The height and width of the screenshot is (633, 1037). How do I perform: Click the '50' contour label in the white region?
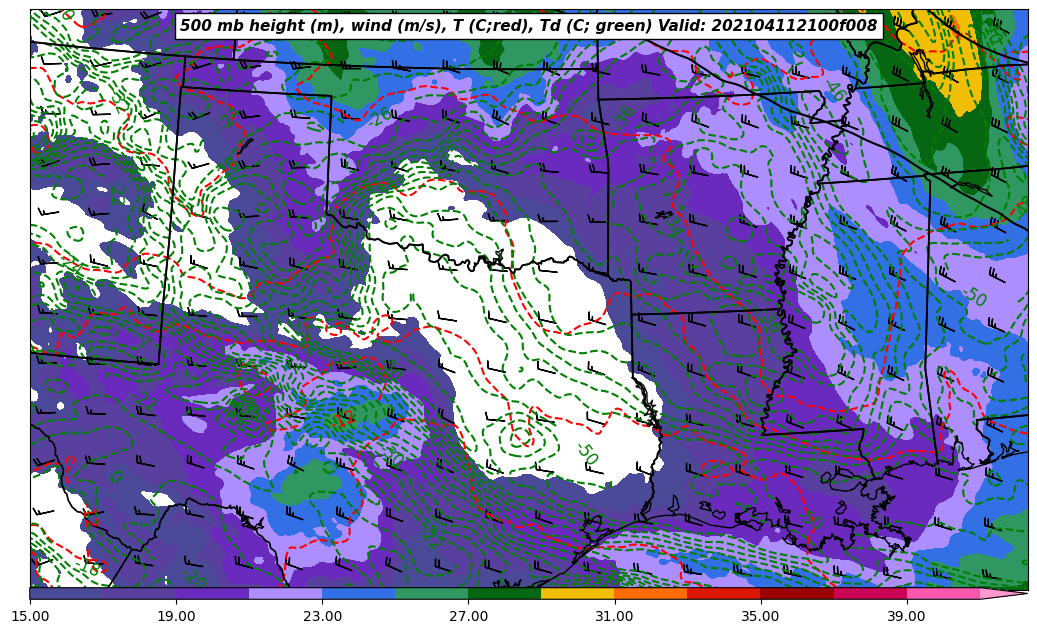(x=586, y=454)
